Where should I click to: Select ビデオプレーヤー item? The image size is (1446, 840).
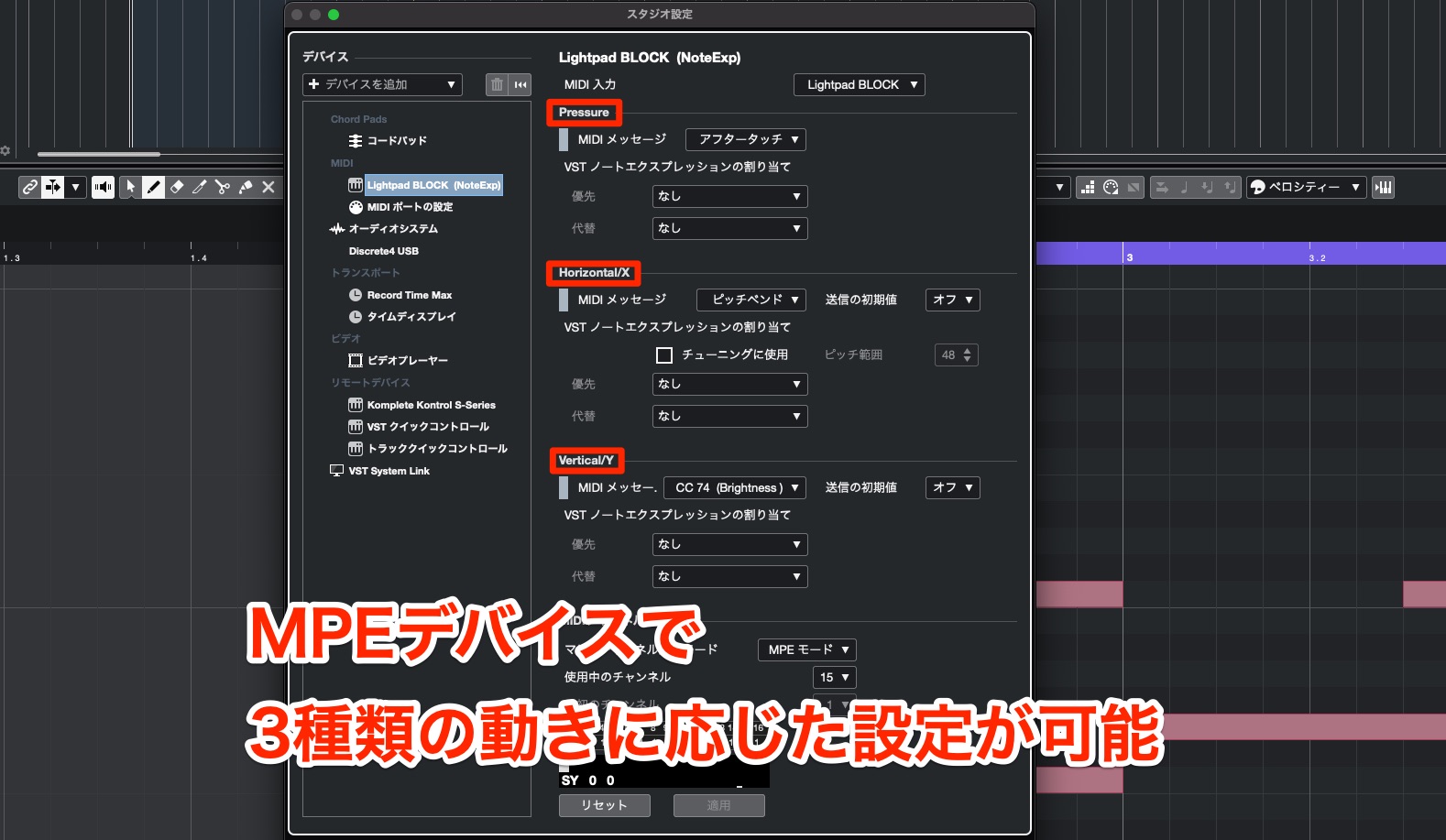(408, 361)
